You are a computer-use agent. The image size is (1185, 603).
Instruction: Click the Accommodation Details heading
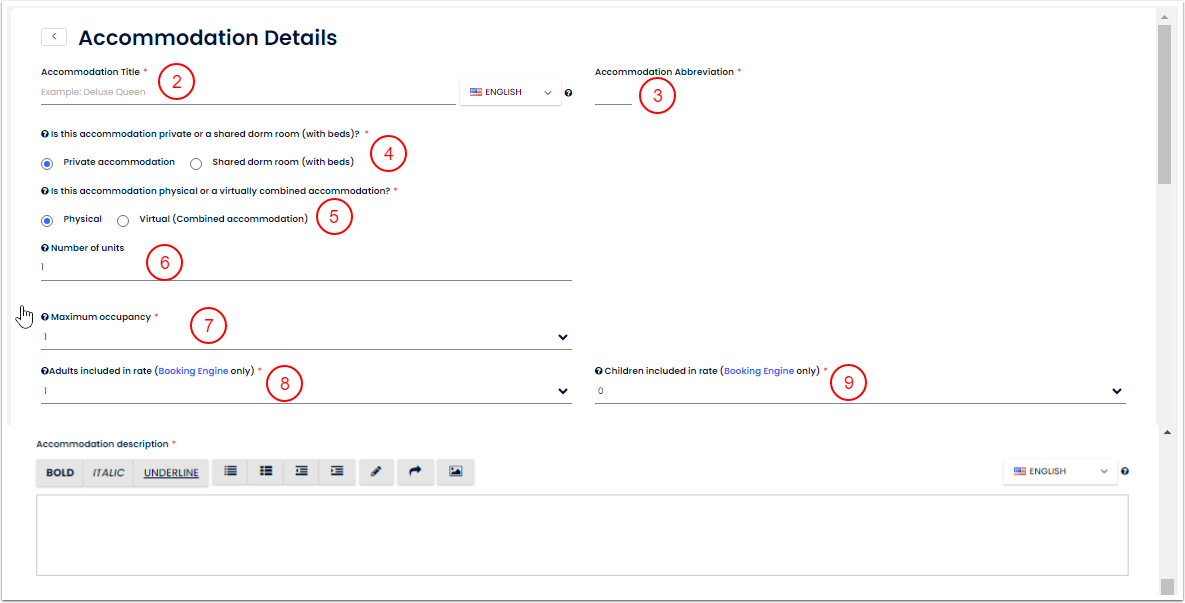(x=208, y=37)
